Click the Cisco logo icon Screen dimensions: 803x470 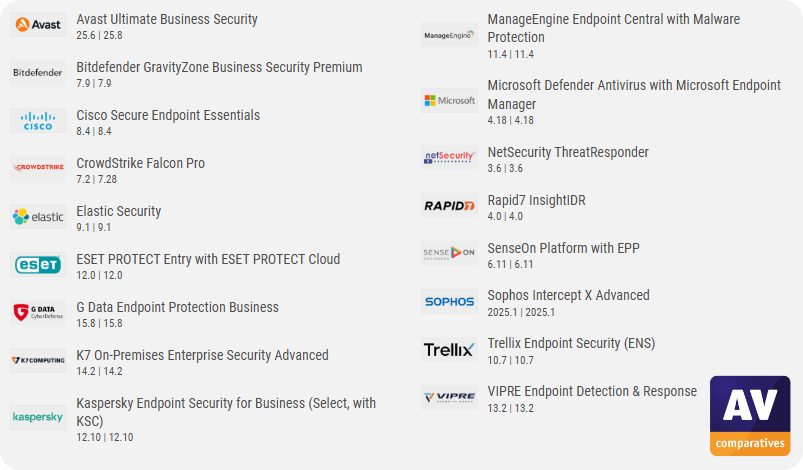pos(38,121)
